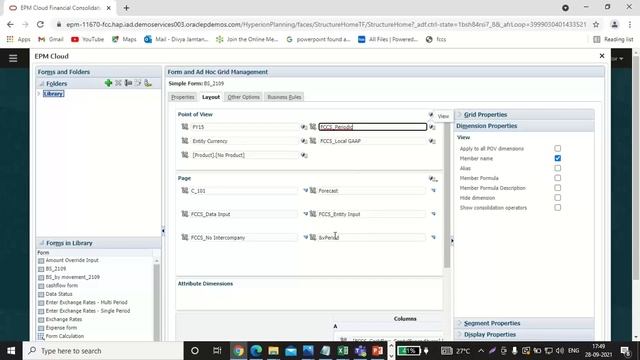Open the Exchange Rates form
640x360 pixels.
pos(64,319)
